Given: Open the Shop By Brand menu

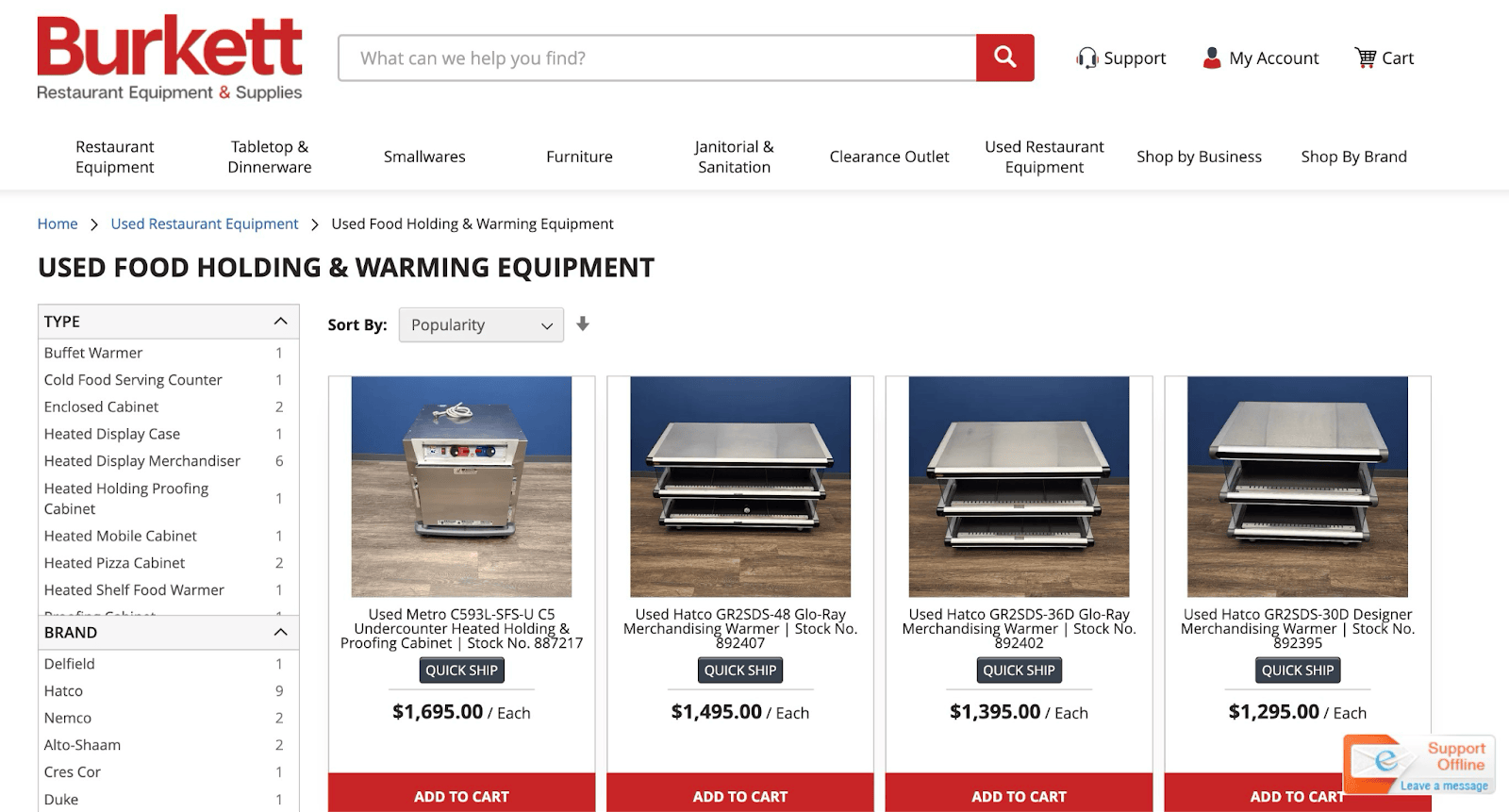Looking at the screenshot, I should pyautogui.click(x=1353, y=157).
